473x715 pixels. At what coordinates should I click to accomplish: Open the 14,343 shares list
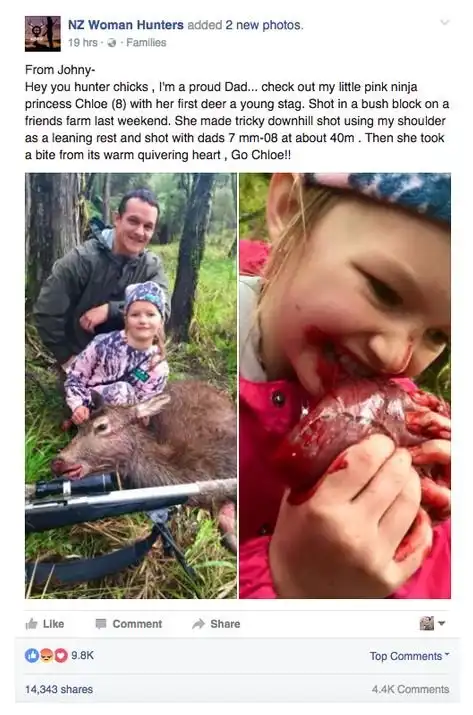pyautogui.click(x=59, y=689)
